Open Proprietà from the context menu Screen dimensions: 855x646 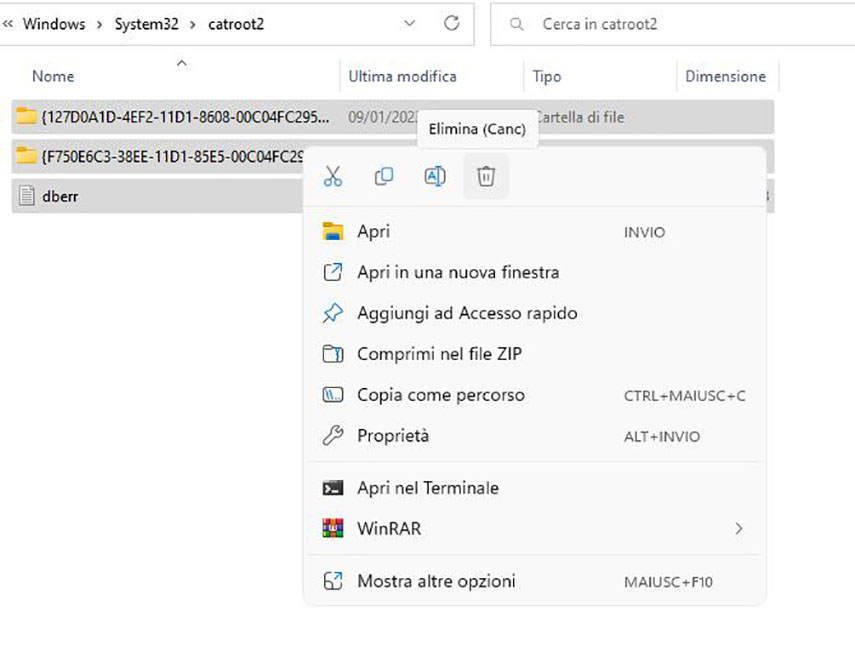coord(393,436)
